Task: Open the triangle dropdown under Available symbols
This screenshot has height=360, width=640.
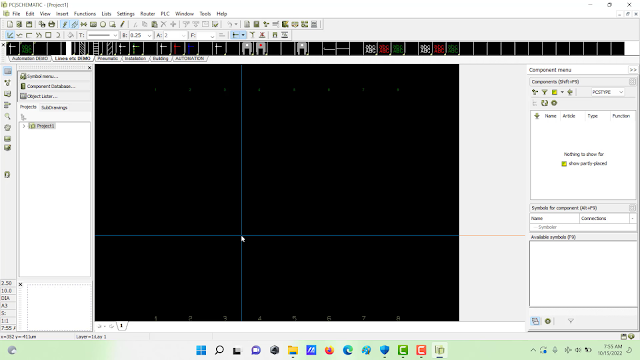Action: pyautogui.click(x=571, y=321)
